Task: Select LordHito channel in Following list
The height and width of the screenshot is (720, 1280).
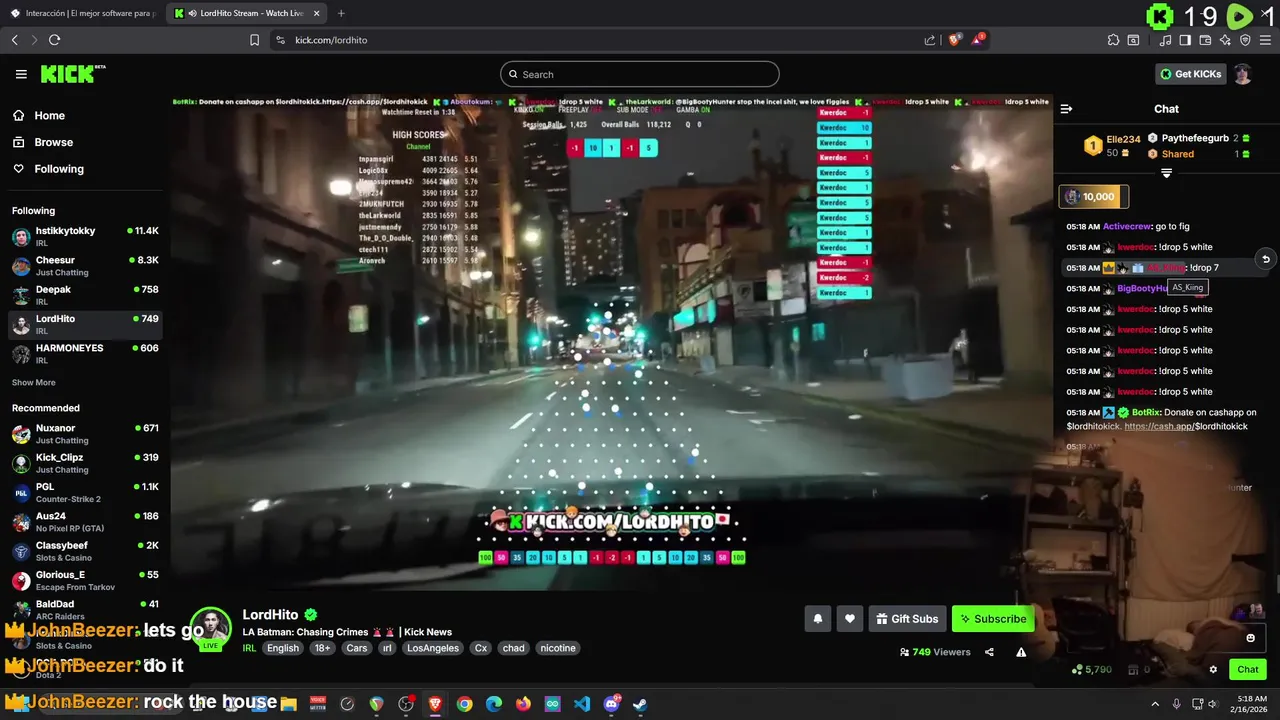Action: tap(85, 324)
